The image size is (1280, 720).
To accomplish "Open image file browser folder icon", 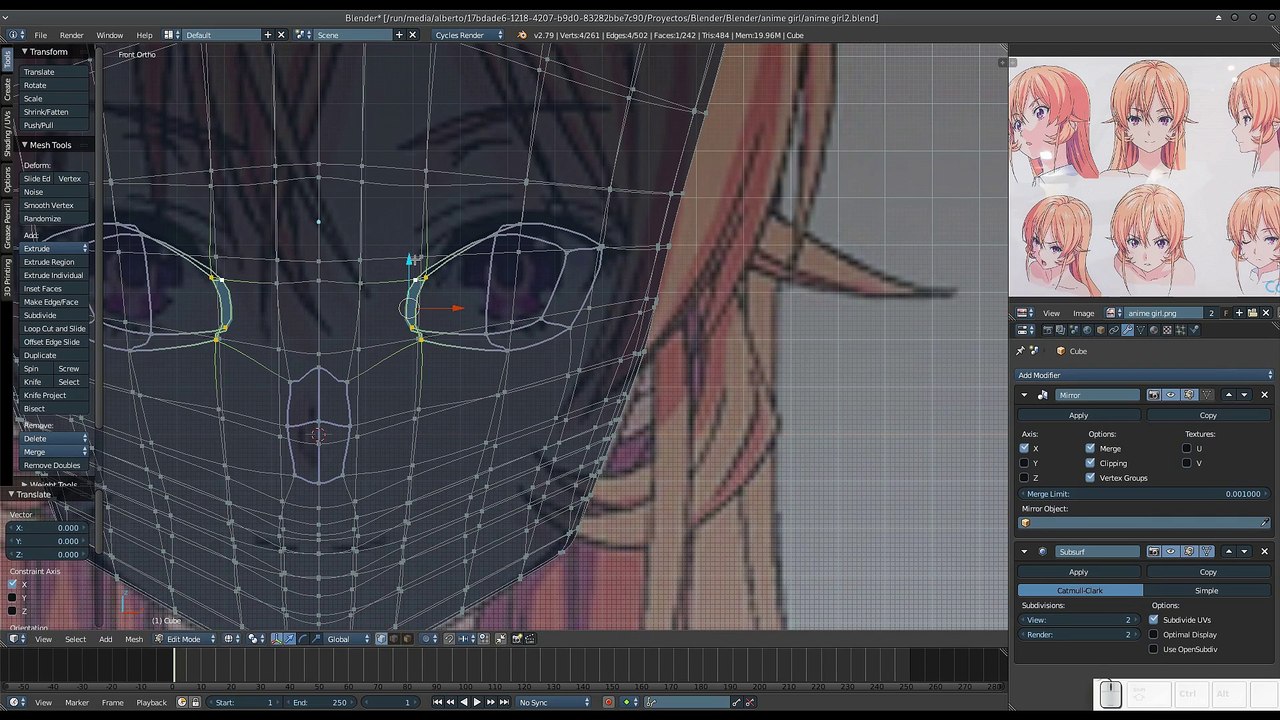I will (x=1252, y=313).
